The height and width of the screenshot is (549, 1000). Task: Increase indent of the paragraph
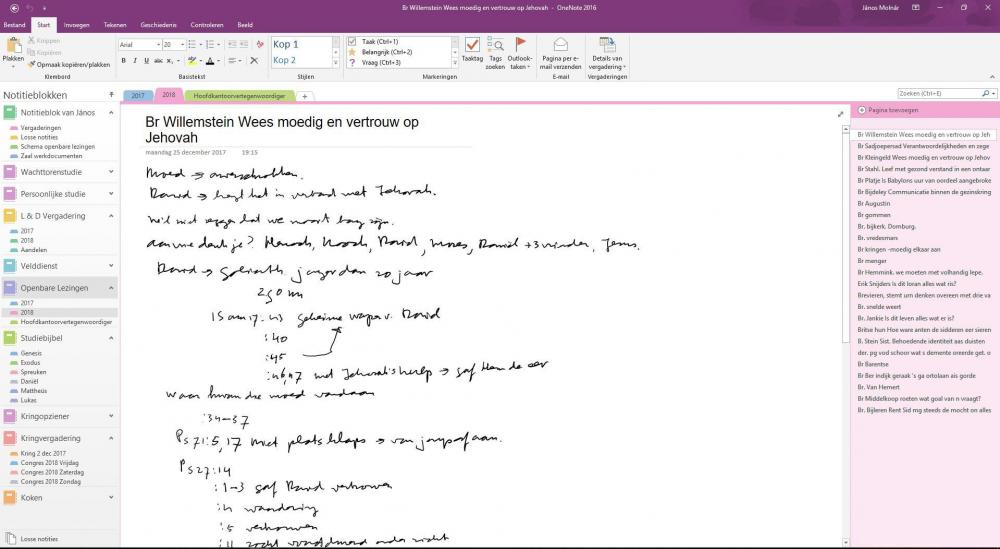click(244, 45)
